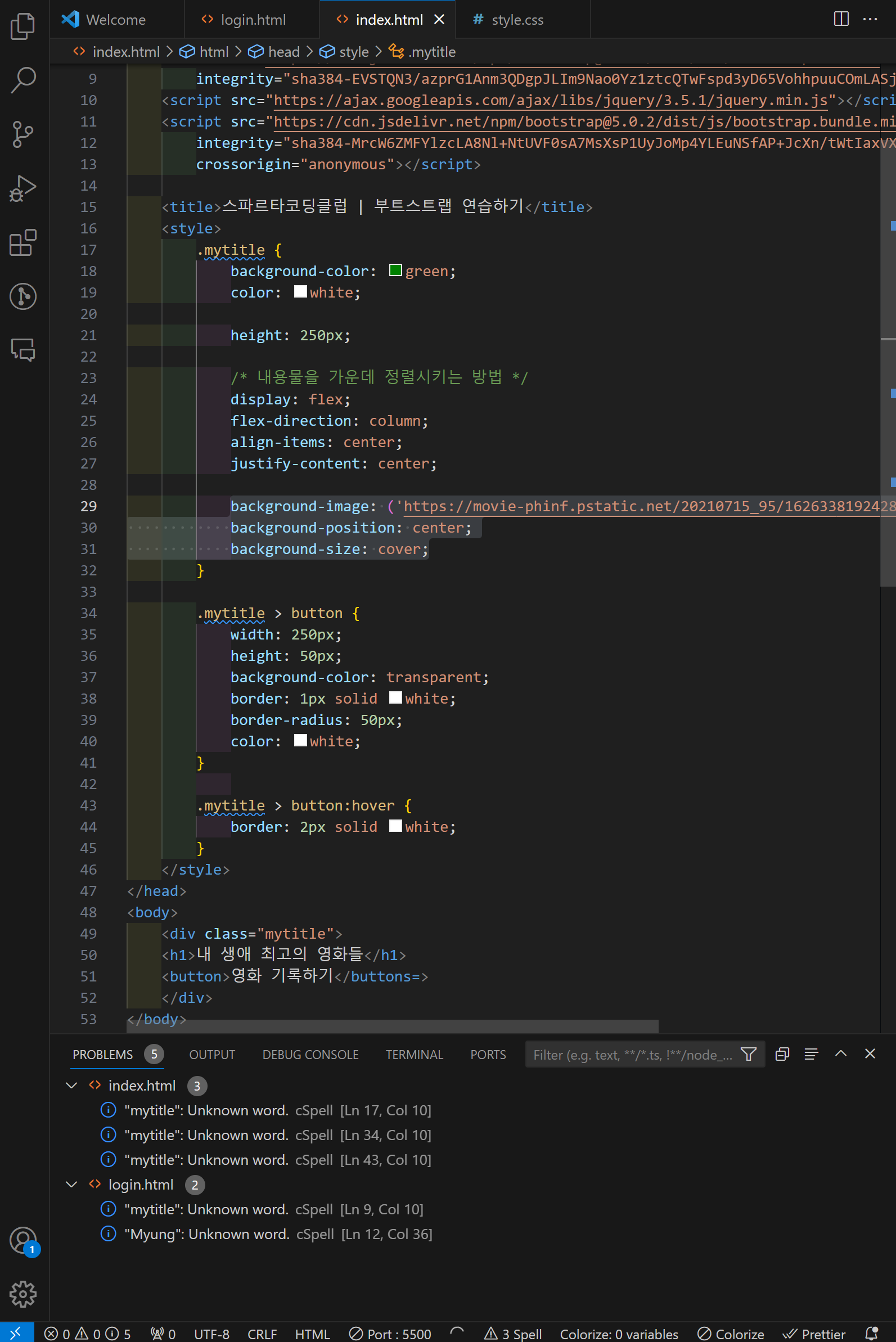Change the UTF-8 file encoding
896x1342 pixels.
coord(211,1334)
